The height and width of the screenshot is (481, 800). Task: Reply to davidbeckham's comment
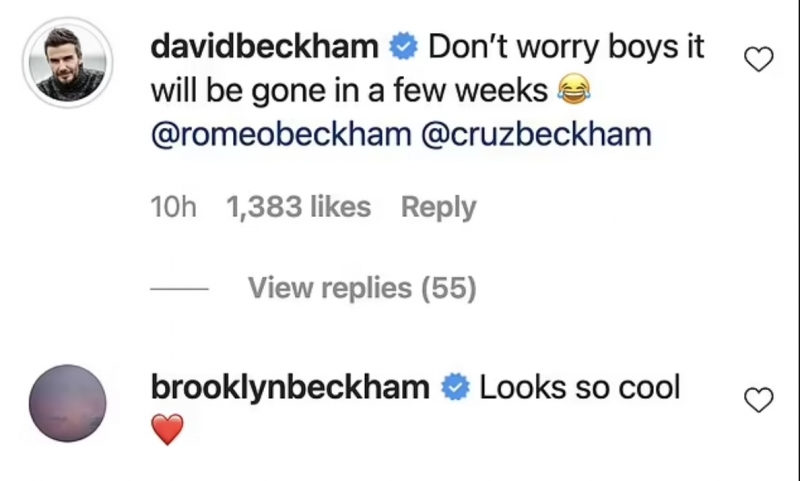(438, 208)
